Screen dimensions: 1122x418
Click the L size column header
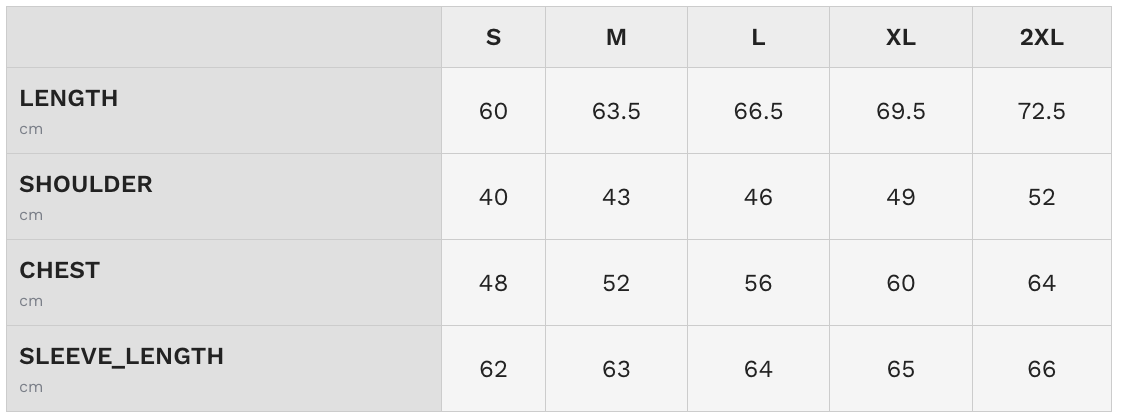[758, 38]
